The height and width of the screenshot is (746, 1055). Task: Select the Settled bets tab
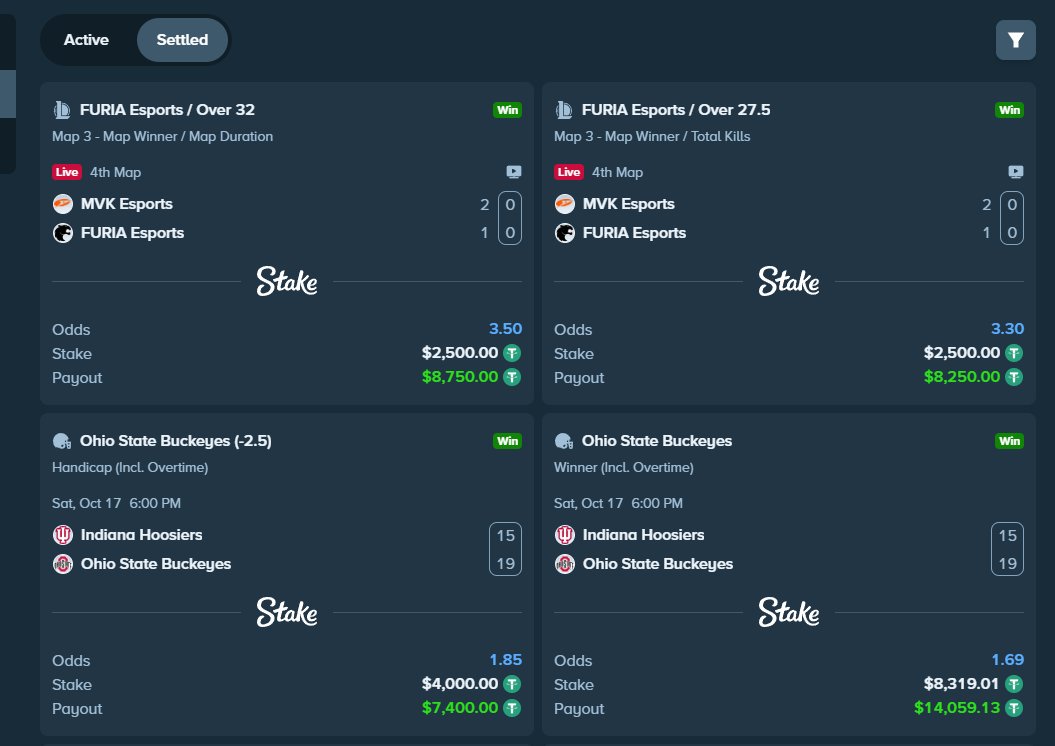pyautogui.click(x=182, y=40)
